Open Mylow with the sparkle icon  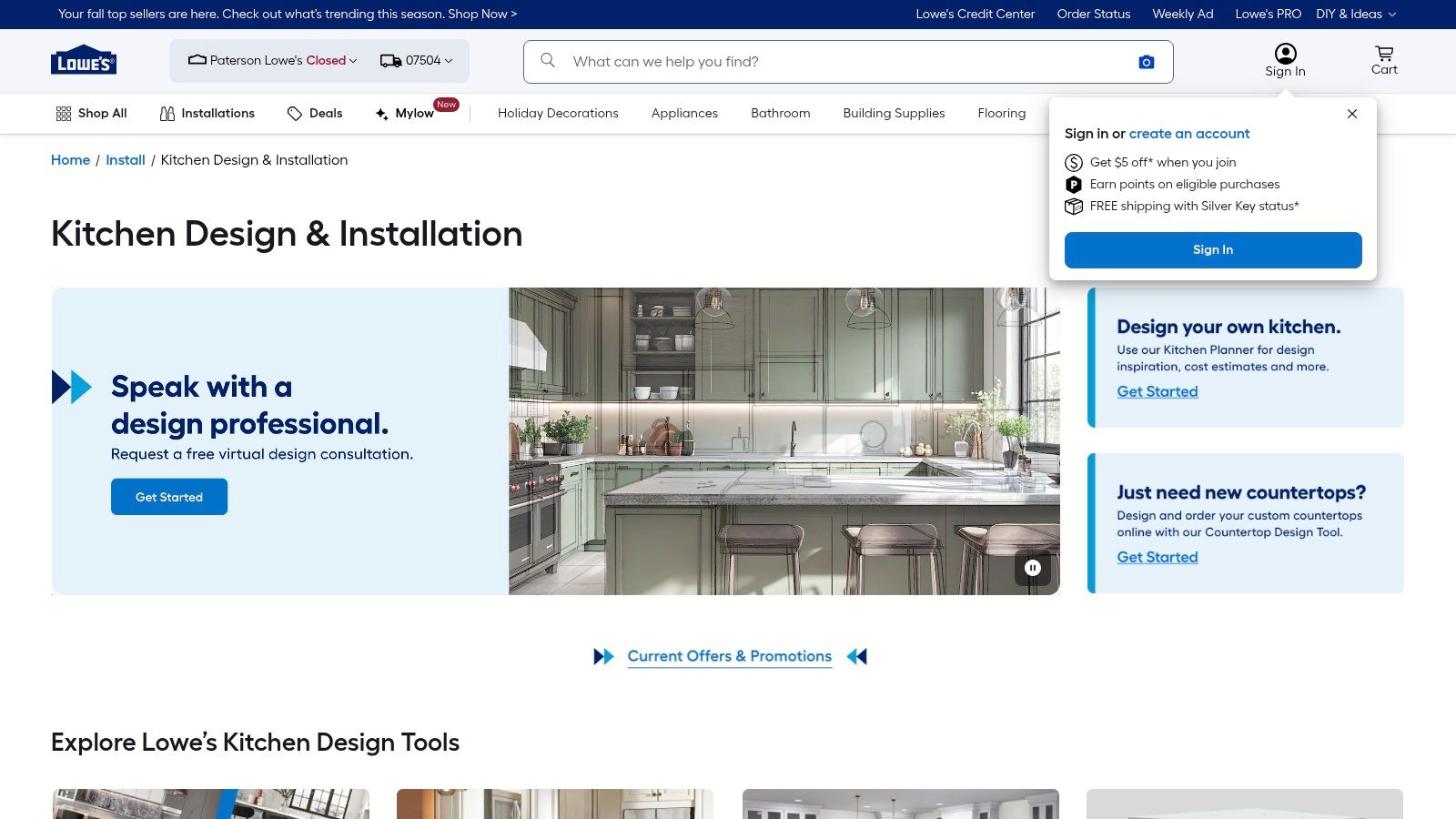coord(379,113)
